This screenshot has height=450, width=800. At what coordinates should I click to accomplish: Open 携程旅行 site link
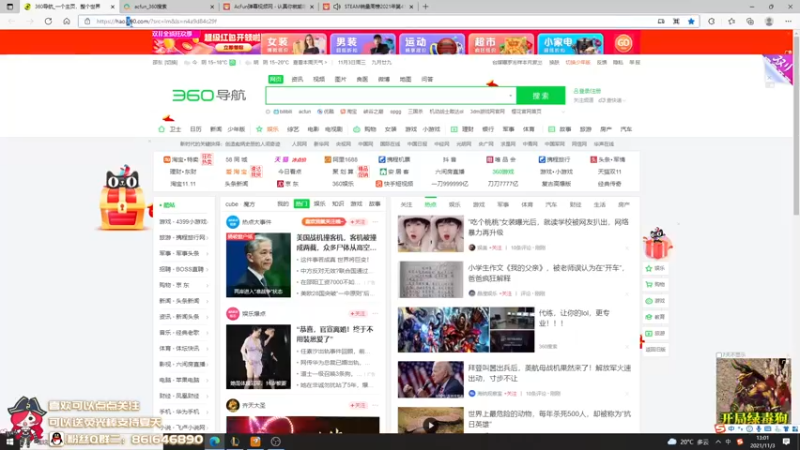[x=555, y=160]
